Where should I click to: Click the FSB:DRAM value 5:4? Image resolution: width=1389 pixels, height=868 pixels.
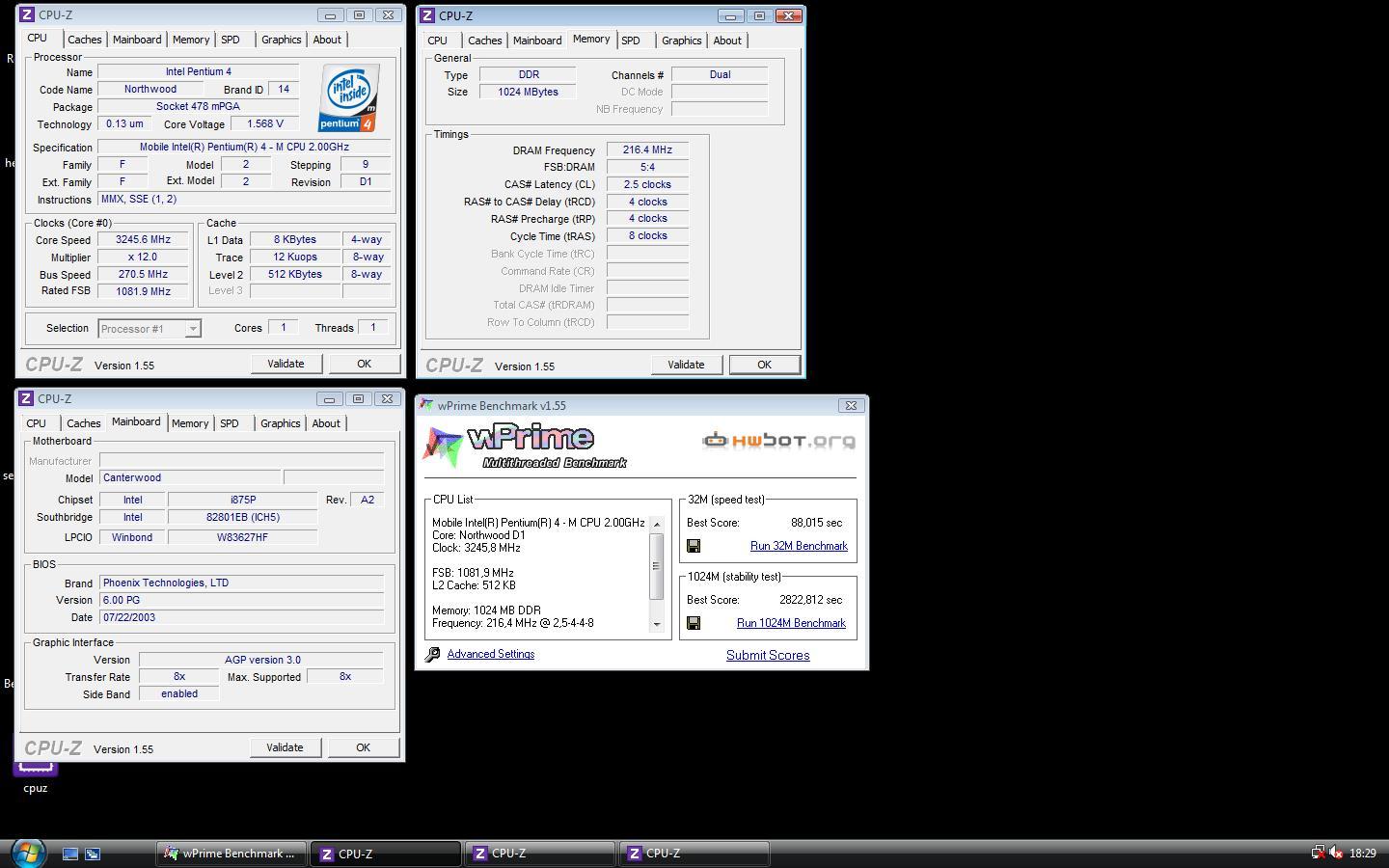[x=647, y=167]
